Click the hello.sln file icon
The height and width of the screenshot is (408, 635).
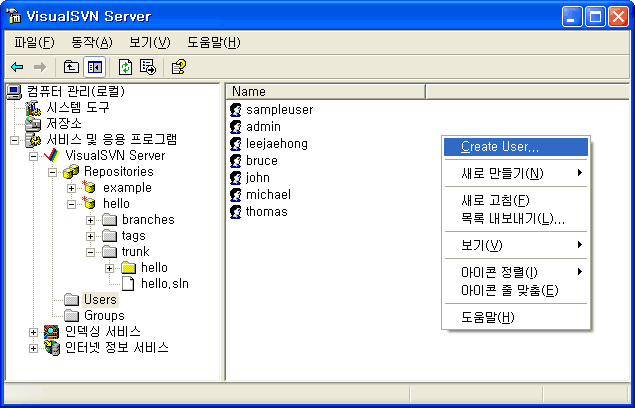coord(128,284)
